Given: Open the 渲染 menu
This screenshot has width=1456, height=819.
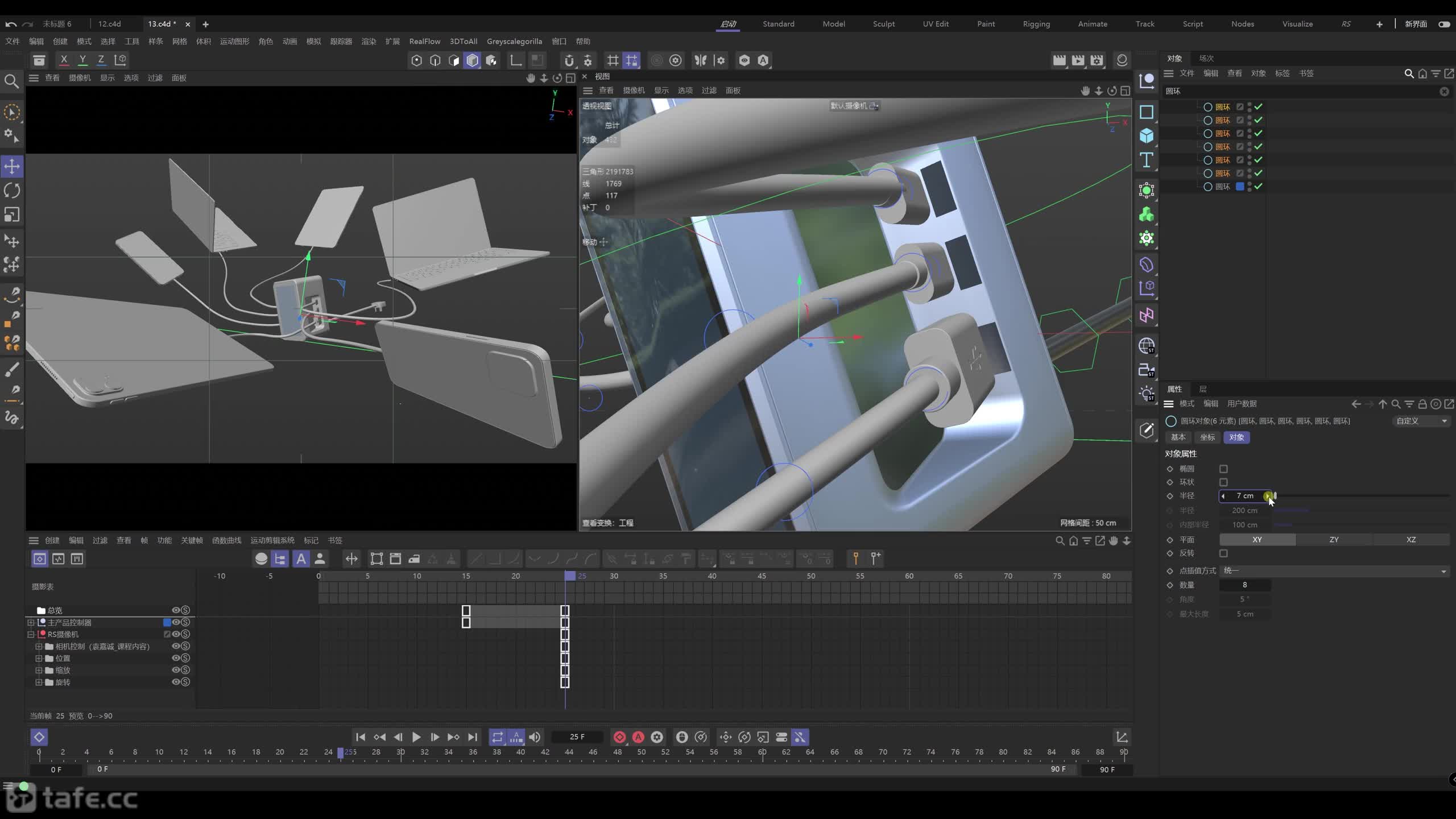Looking at the screenshot, I should pyautogui.click(x=369, y=42).
